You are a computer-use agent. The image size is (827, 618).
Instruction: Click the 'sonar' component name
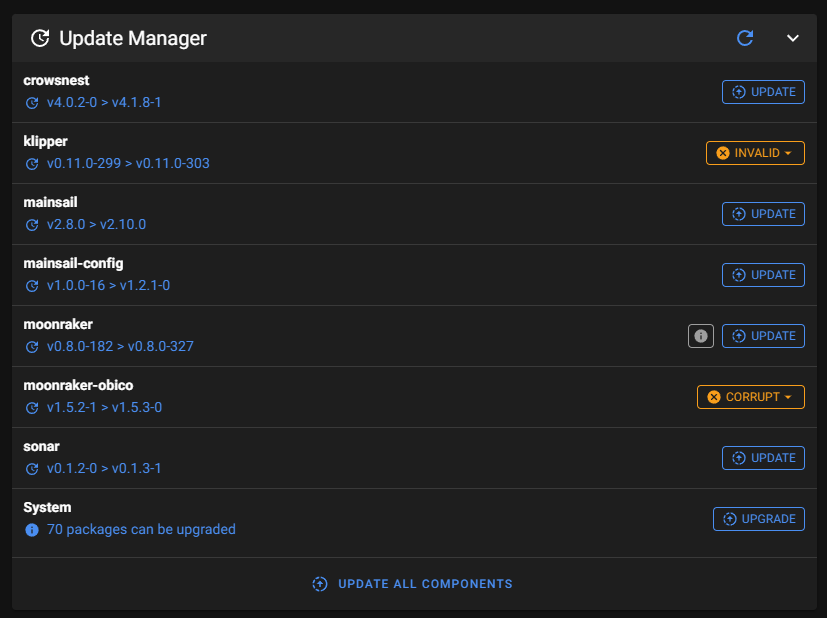click(x=41, y=447)
